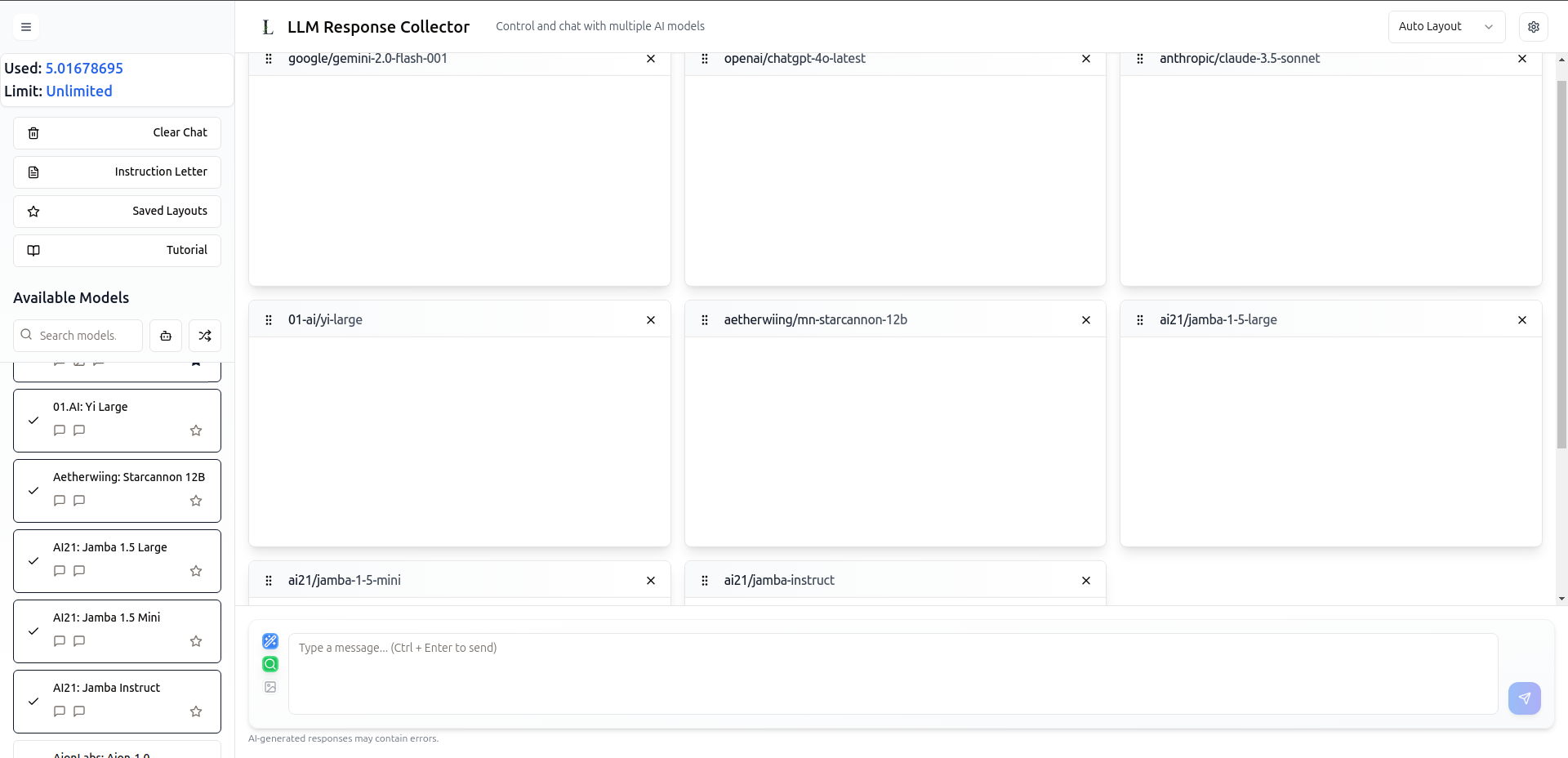The height and width of the screenshot is (758, 1568).
Task: Open the Instruction Letter
Action: (x=117, y=172)
